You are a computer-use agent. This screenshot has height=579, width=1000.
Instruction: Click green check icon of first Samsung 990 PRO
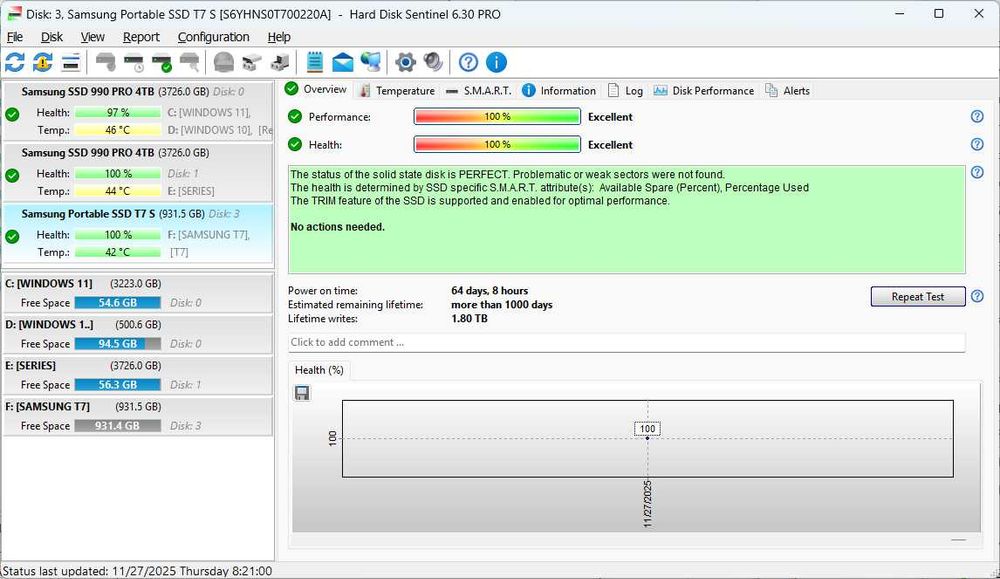coord(12,115)
